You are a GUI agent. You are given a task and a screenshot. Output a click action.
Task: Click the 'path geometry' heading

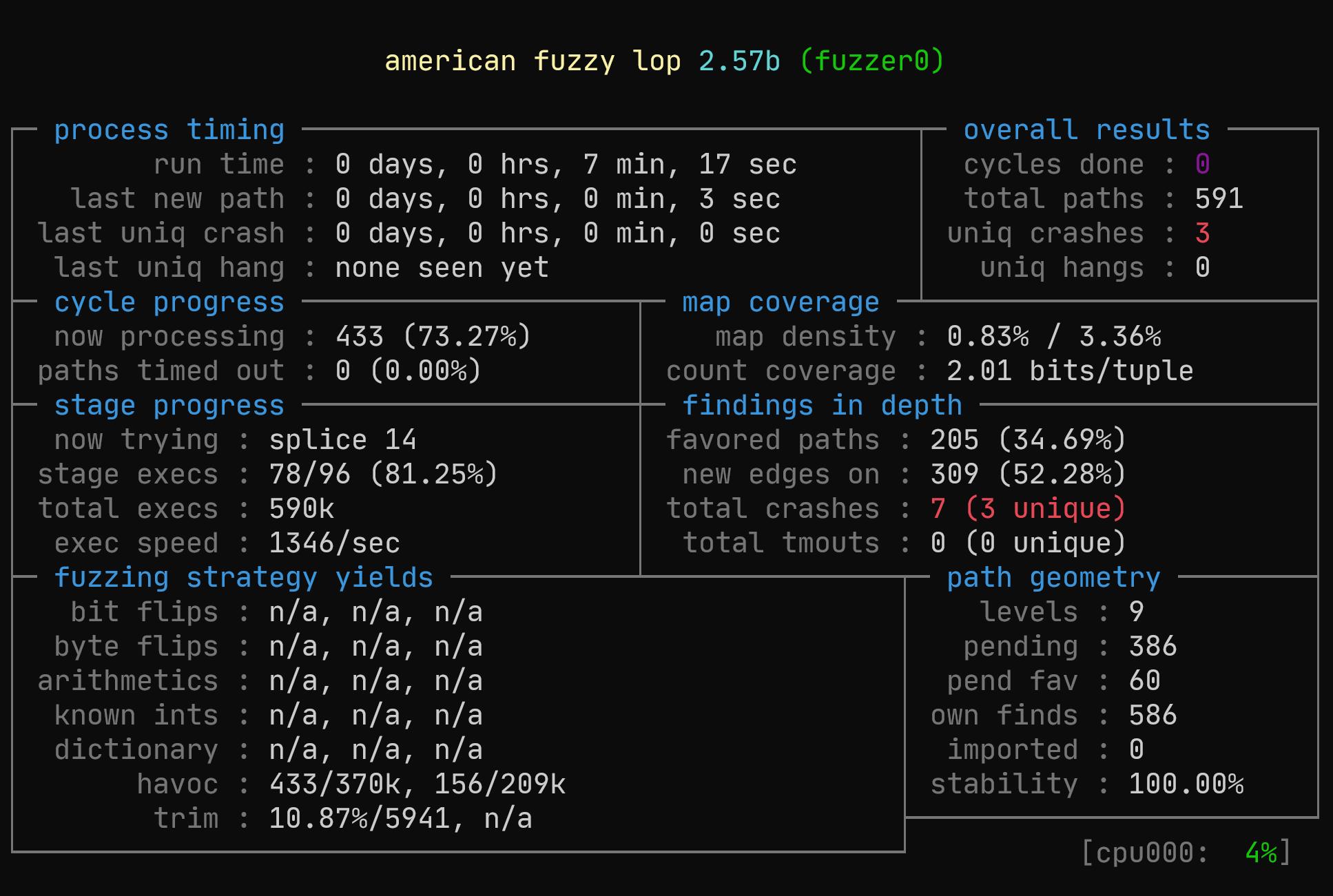1053,578
